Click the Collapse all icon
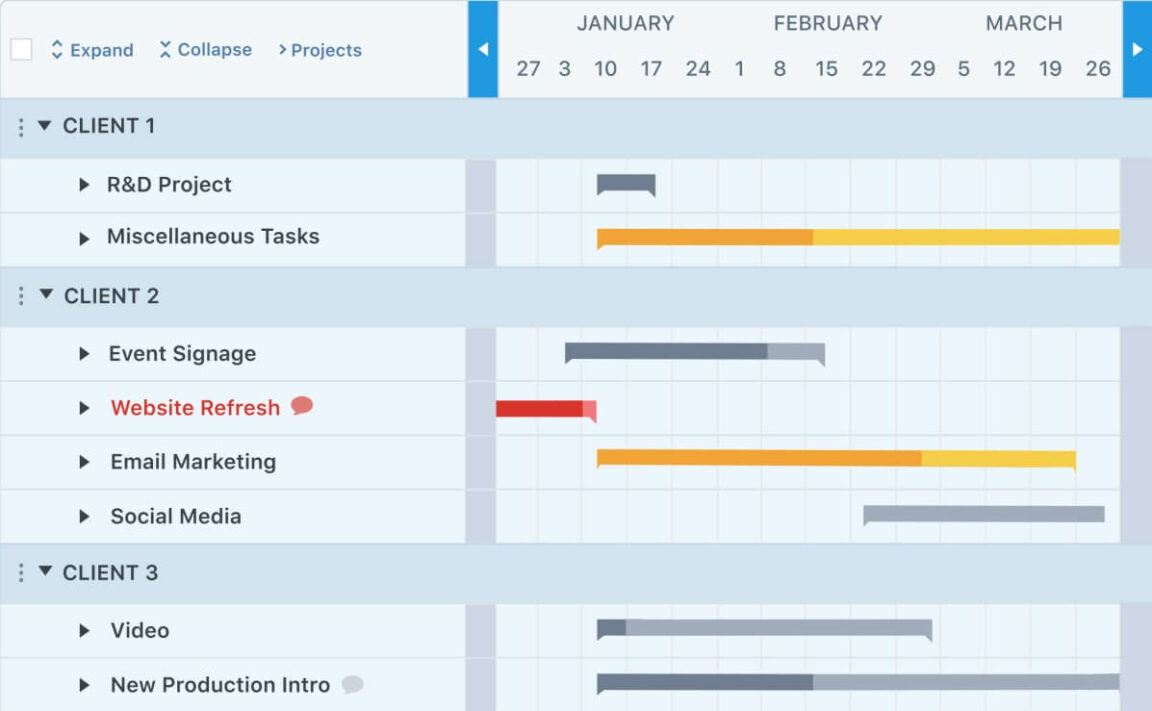 tap(164, 49)
